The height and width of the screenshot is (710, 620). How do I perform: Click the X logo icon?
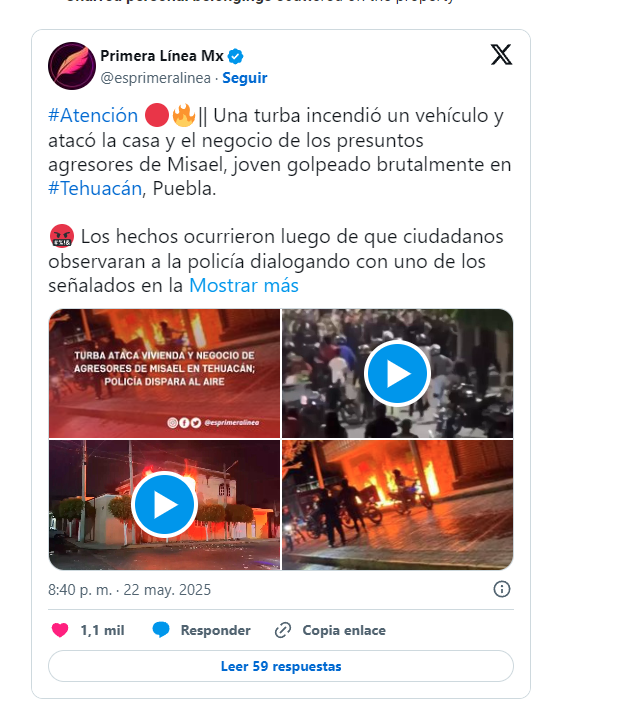coord(501,55)
